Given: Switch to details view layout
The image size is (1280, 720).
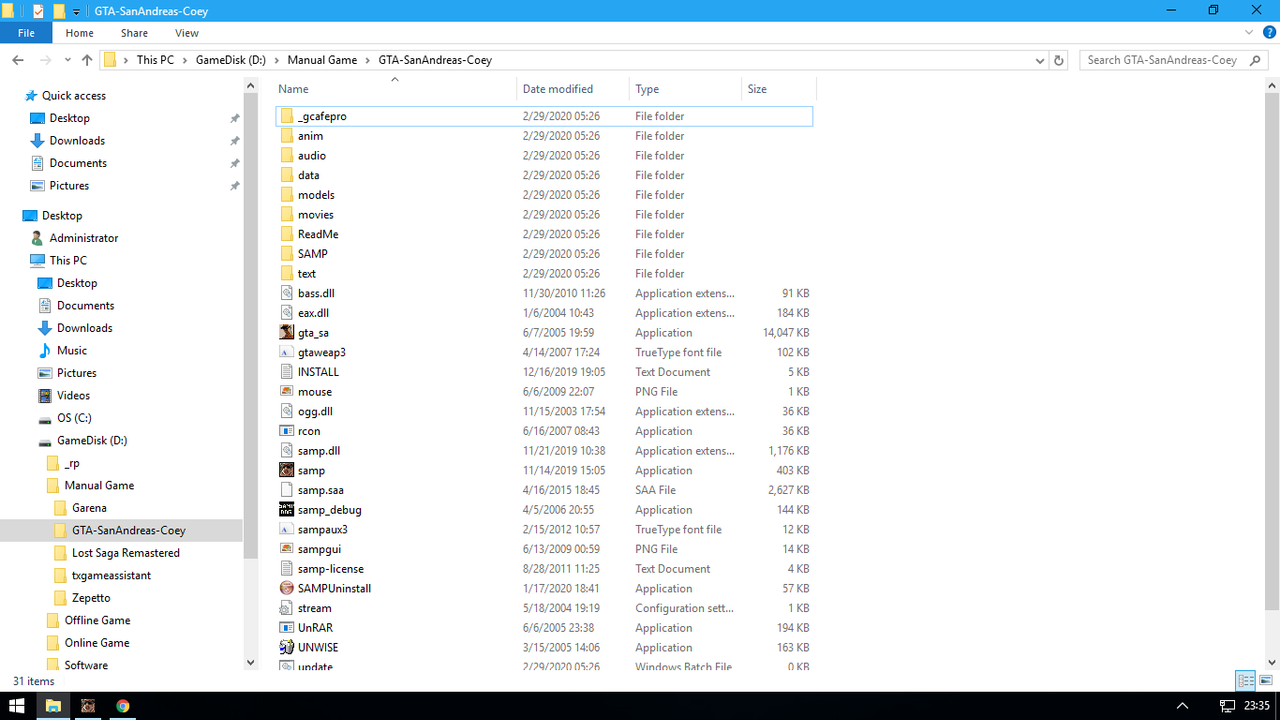Looking at the screenshot, I should click(x=1246, y=681).
